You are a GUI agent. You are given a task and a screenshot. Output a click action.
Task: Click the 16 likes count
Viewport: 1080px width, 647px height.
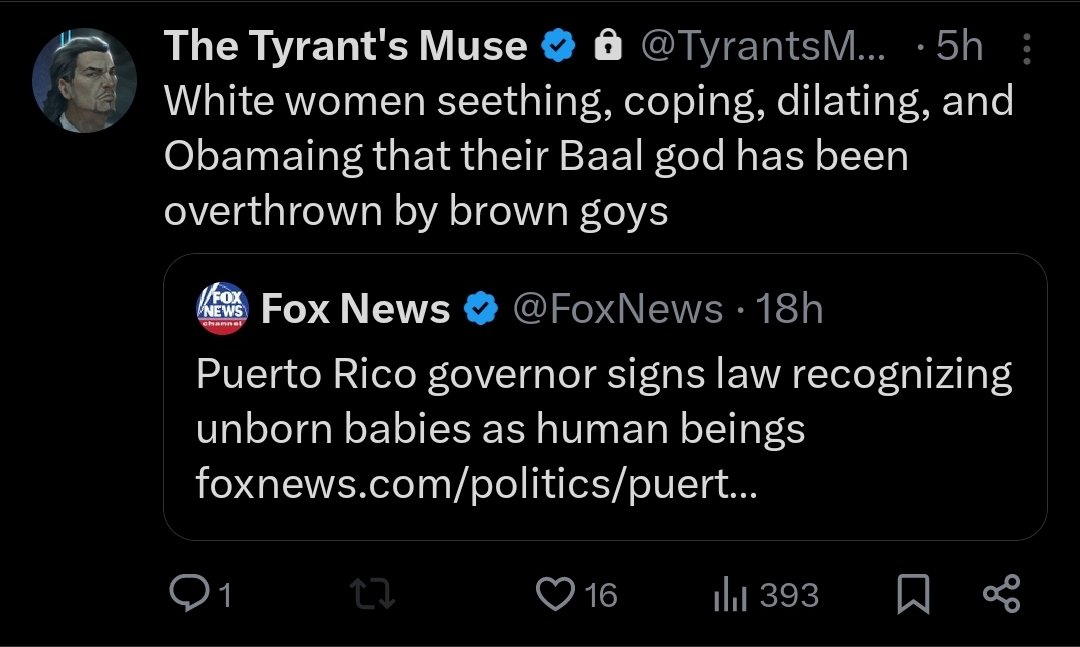pos(601,595)
